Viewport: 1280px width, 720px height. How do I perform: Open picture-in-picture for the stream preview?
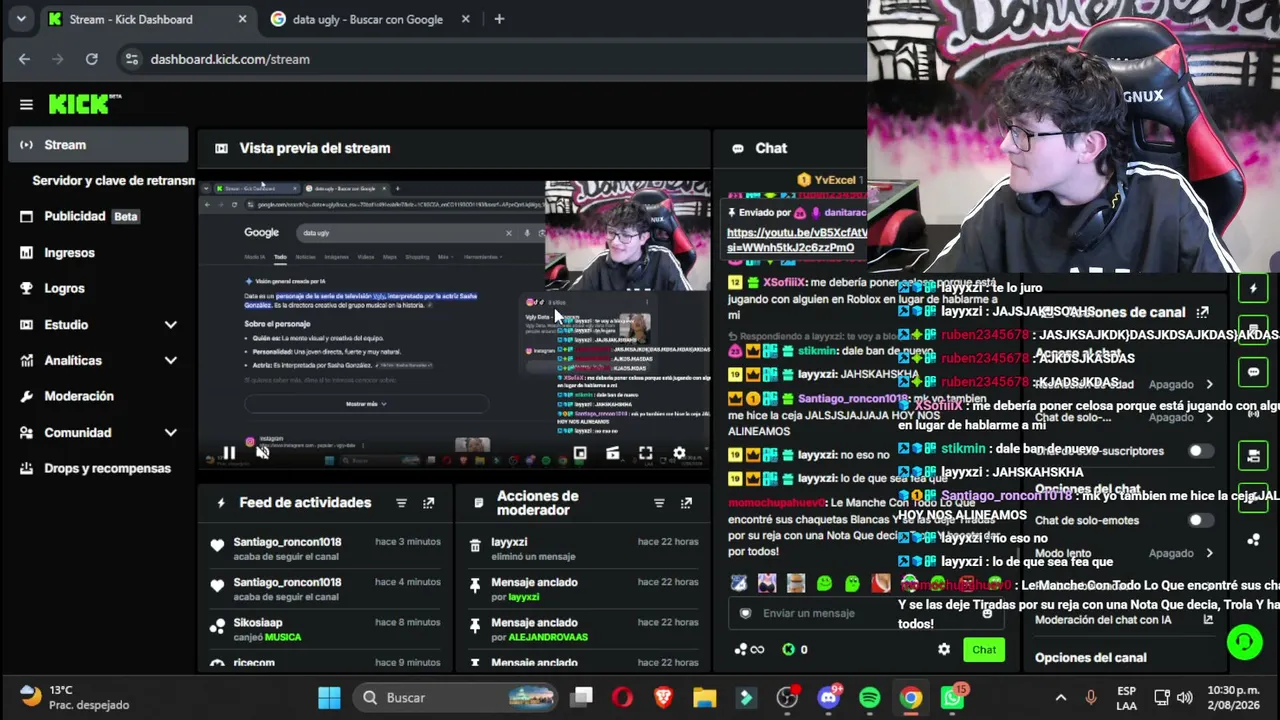pyautogui.click(x=580, y=453)
